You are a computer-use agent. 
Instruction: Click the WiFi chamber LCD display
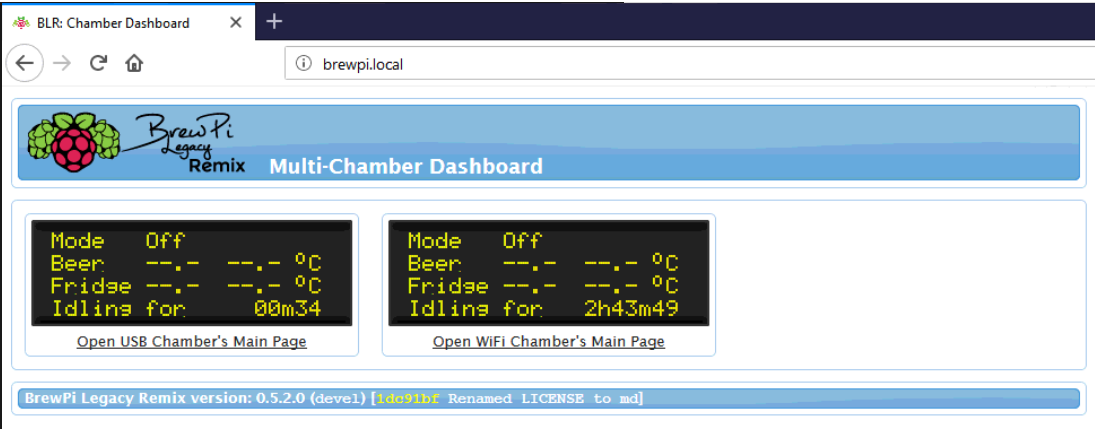click(549, 273)
